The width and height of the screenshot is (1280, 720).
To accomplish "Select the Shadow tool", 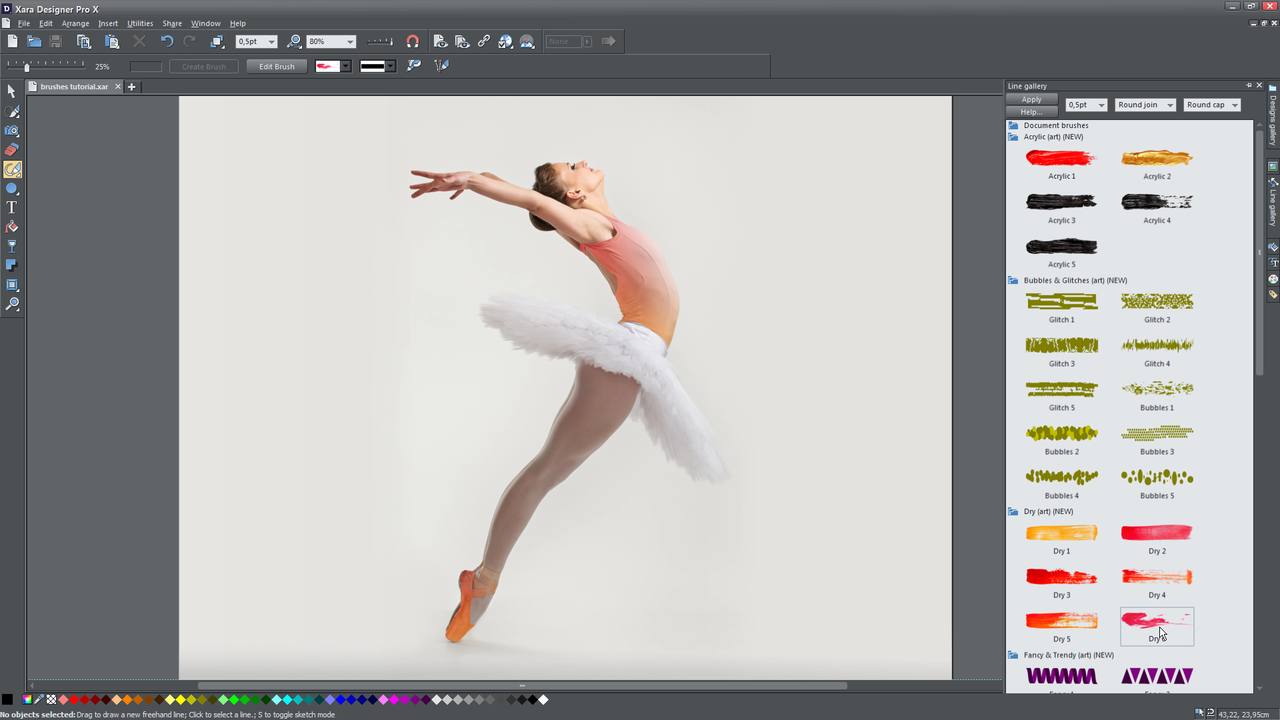I will tap(12, 265).
